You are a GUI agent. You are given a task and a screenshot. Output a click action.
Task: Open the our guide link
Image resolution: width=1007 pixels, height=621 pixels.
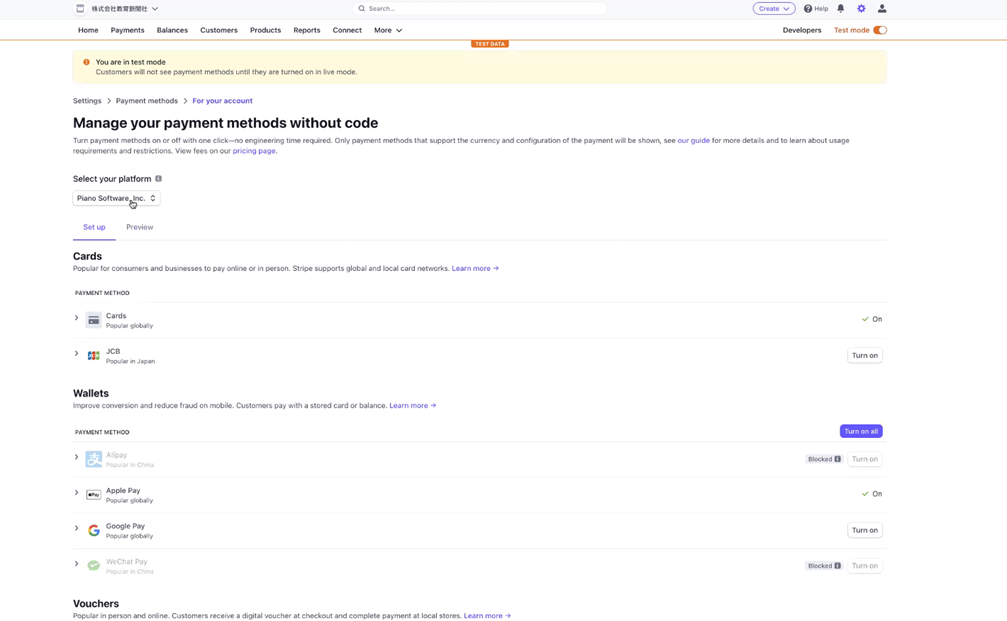pyautogui.click(x=693, y=140)
